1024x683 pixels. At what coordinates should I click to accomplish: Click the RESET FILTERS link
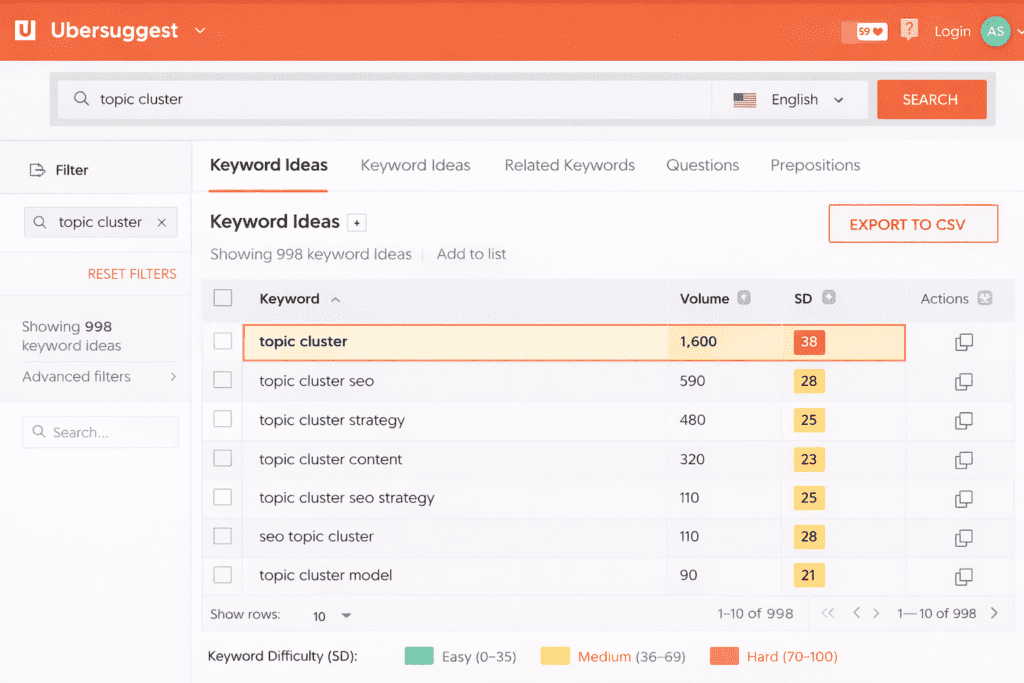pos(131,274)
